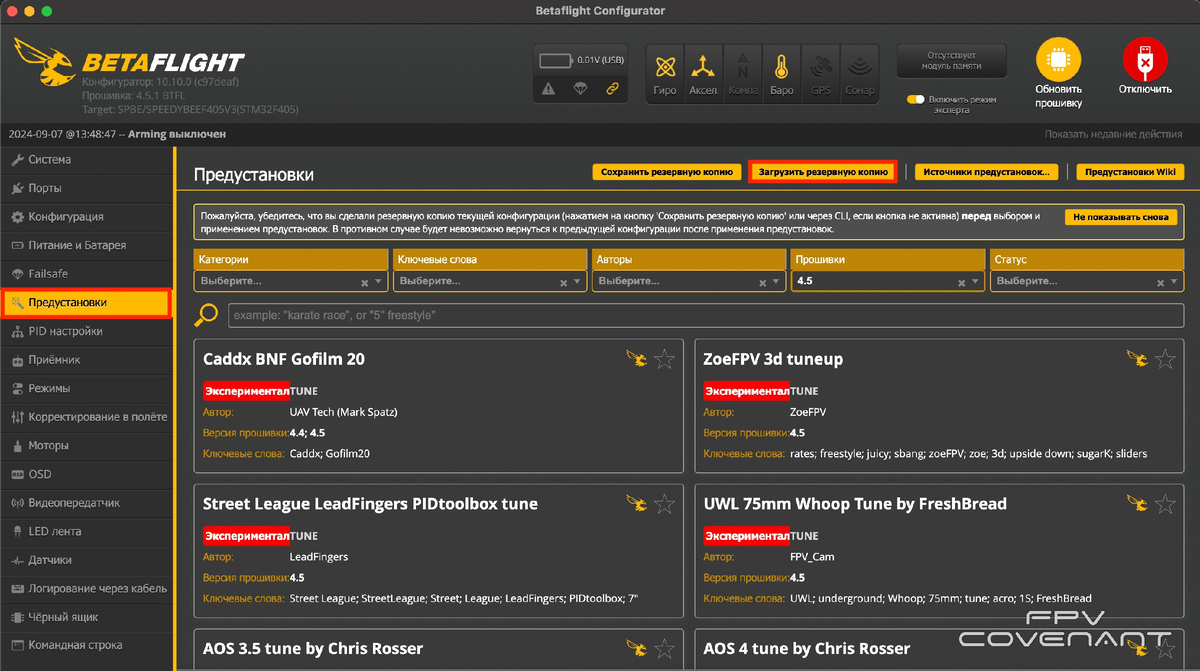The image size is (1200, 671).
Task: Open the Авторы dropdown
Action: pos(688,282)
